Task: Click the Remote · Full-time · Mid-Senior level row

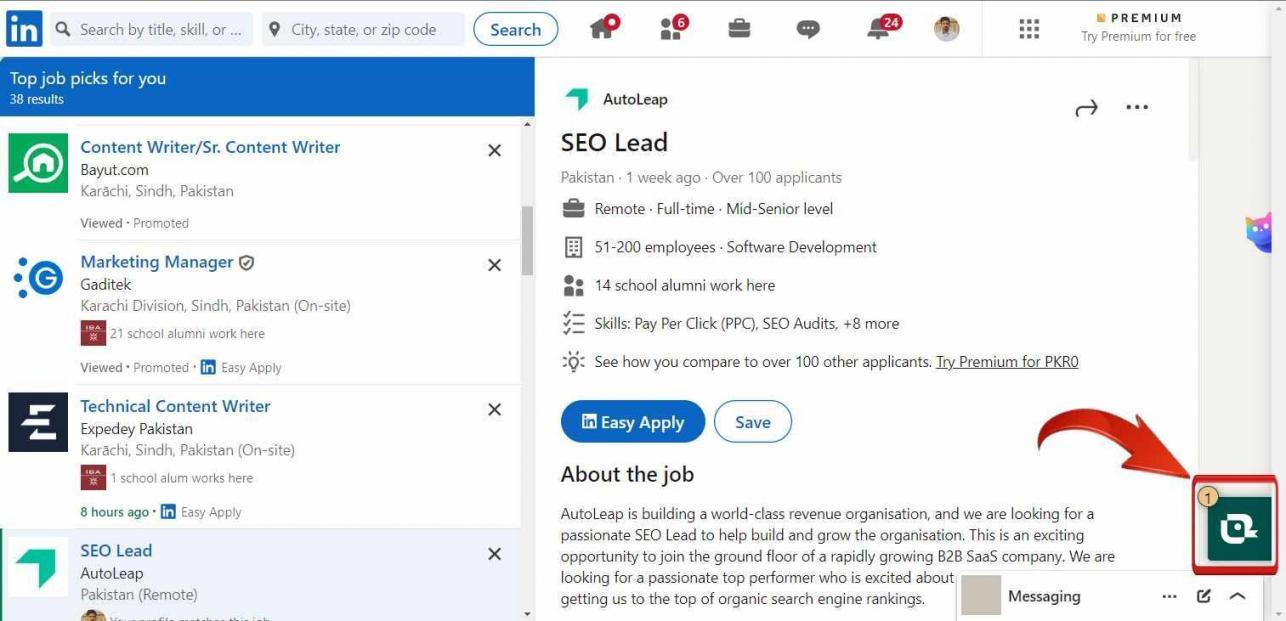Action: coord(714,209)
